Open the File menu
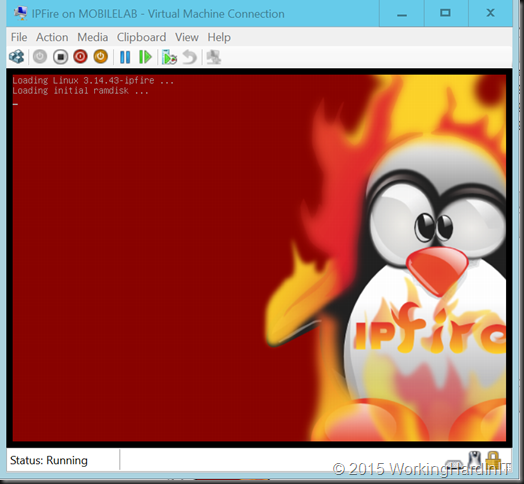524x484 pixels. (x=19, y=37)
